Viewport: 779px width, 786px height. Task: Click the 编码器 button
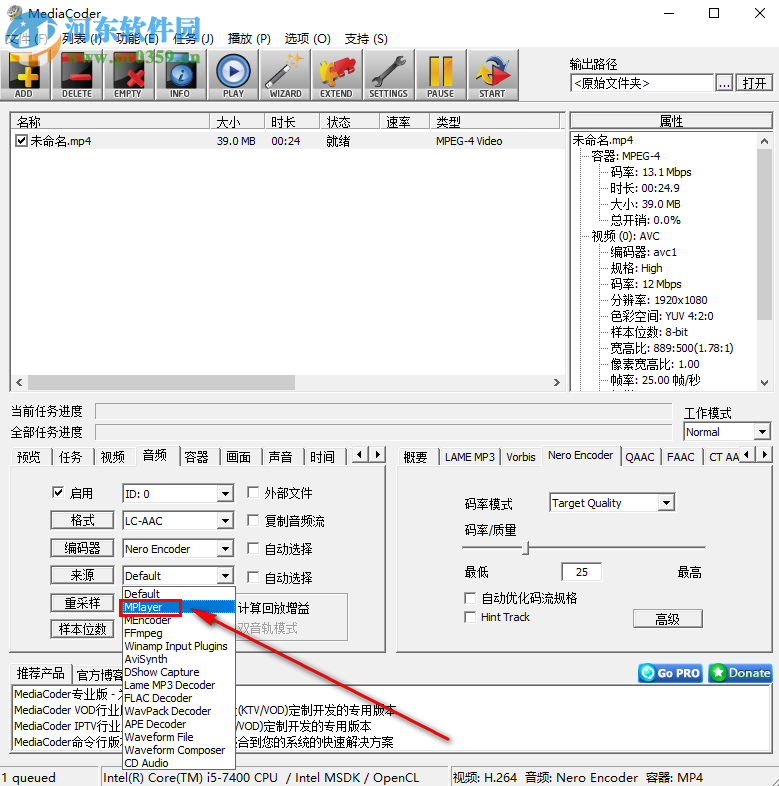(82, 548)
